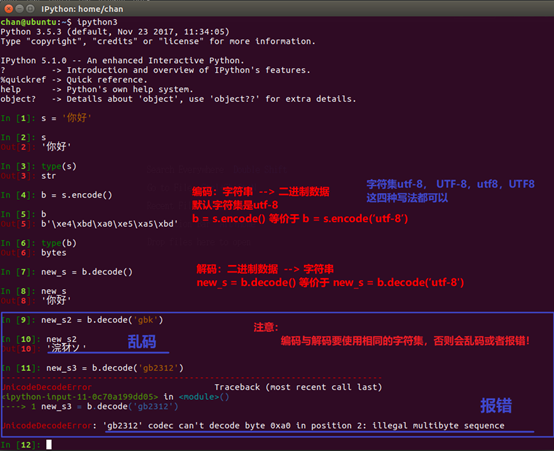Click the 'object?' details help line
Image resolution: width=554 pixels, height=451 pixels.
[178, 99]
